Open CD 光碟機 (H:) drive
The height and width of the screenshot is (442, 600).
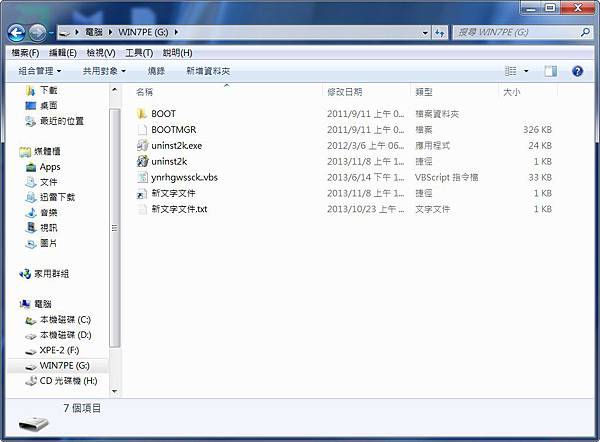68,381
